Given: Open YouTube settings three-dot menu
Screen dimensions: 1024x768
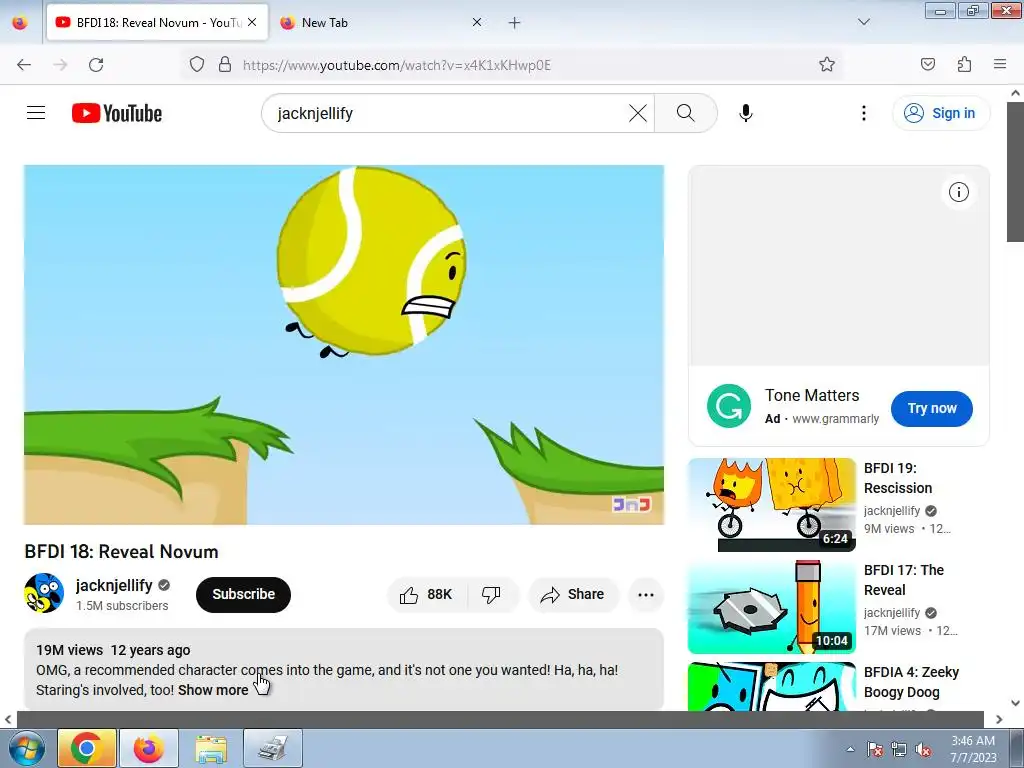Looking at the screenshot, I should pos(863,113).
